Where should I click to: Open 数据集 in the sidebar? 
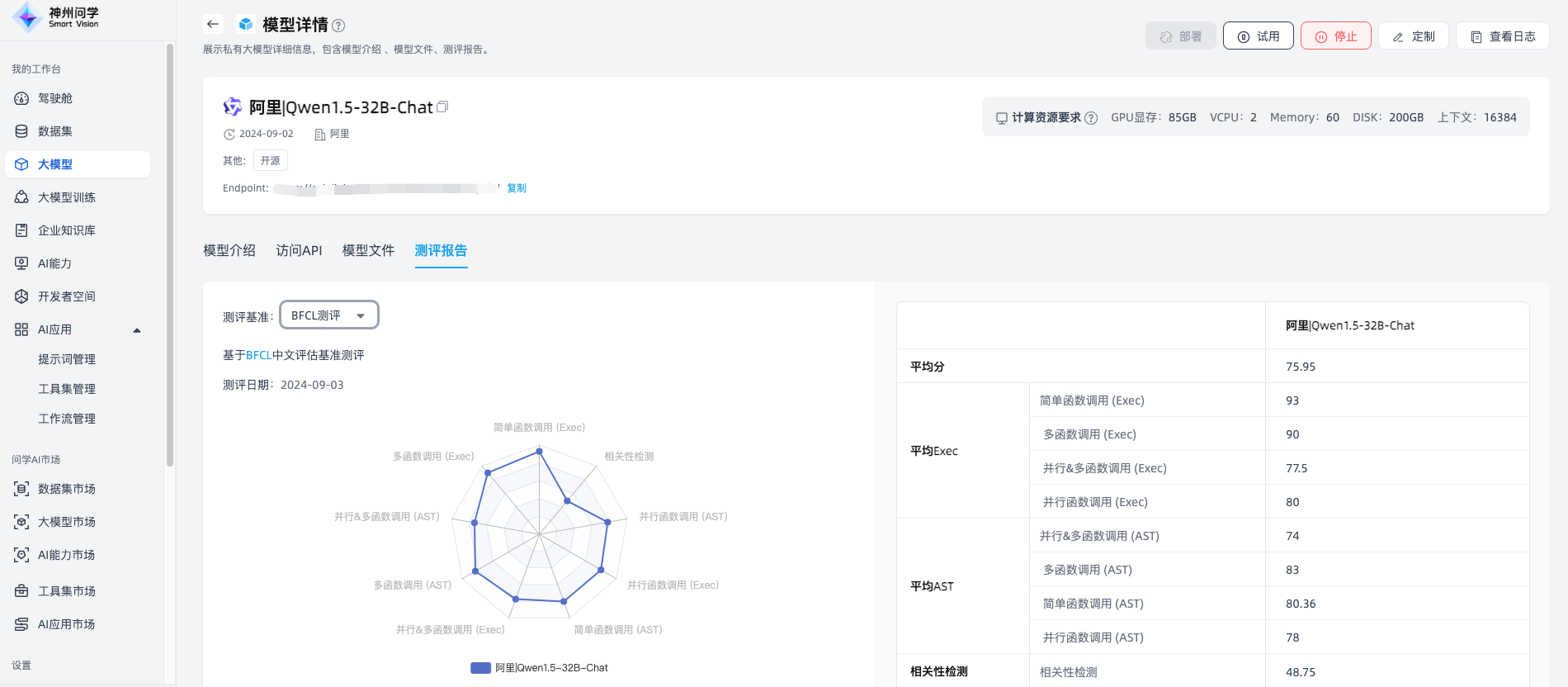tap(54, 131)
